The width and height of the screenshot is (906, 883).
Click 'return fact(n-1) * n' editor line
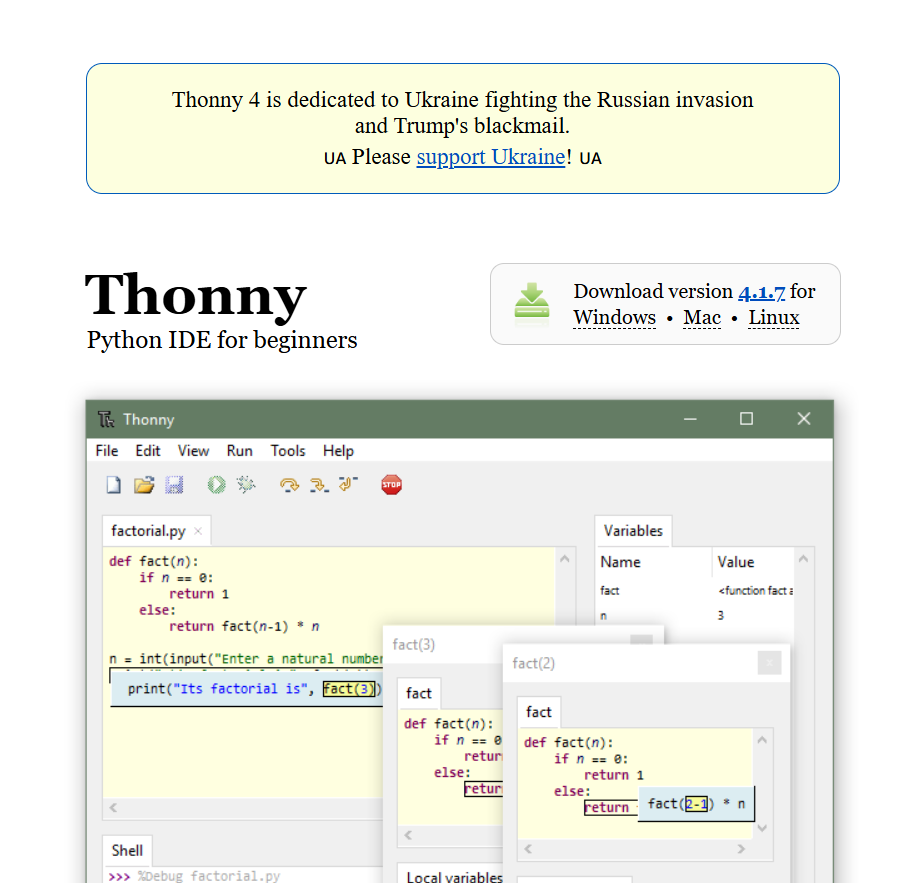point(244,626)
